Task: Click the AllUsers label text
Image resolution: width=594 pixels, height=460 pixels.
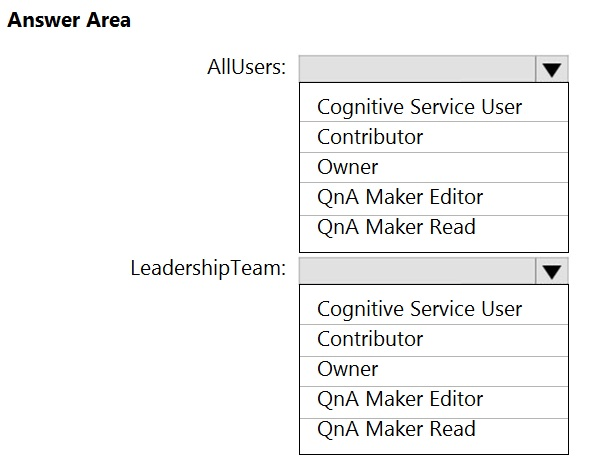Action: pyautogui.click(x=246, y=67)
